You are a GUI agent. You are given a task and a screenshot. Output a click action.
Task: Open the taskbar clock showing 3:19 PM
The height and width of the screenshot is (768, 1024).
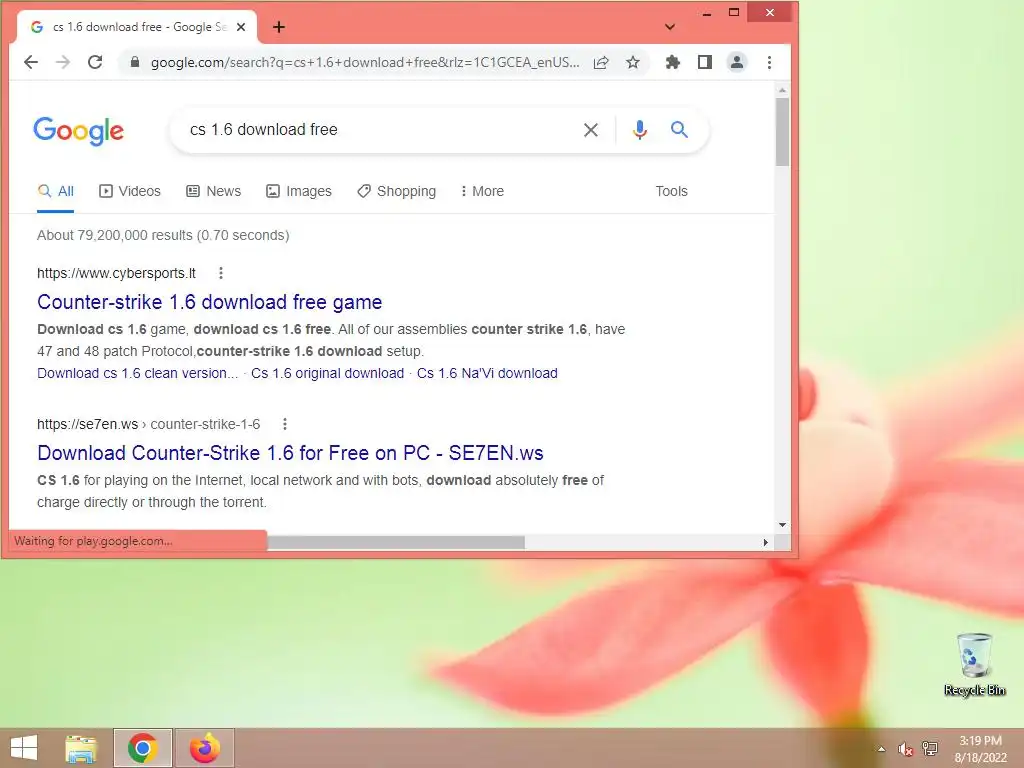point(980,749)
